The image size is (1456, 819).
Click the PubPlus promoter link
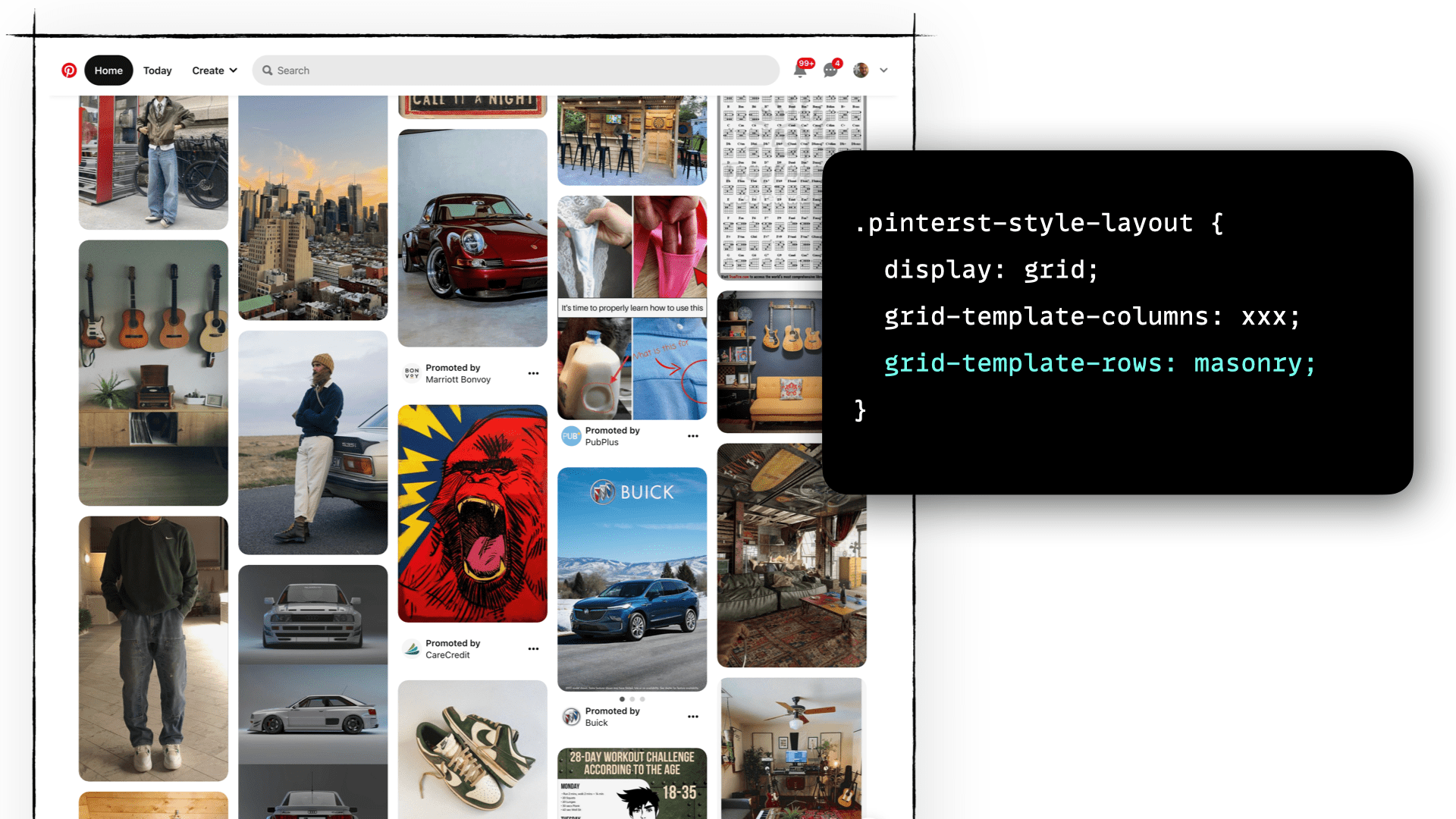(601, 442)
